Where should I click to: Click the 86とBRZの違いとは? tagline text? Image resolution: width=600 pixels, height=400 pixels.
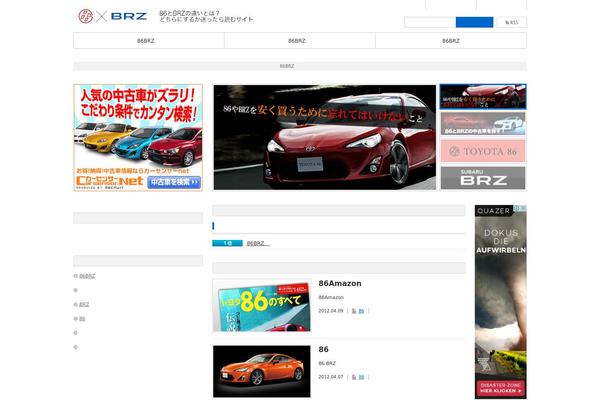click(189, 13)
